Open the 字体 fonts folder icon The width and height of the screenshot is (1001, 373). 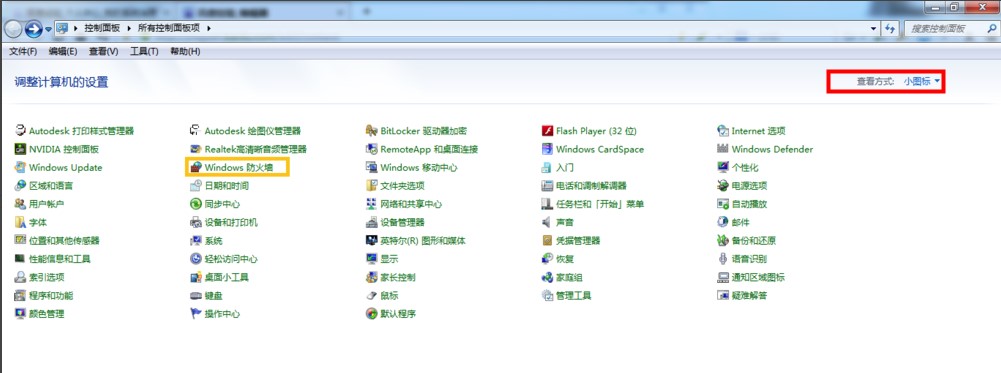pyautogui.click(x=20, y=222)
